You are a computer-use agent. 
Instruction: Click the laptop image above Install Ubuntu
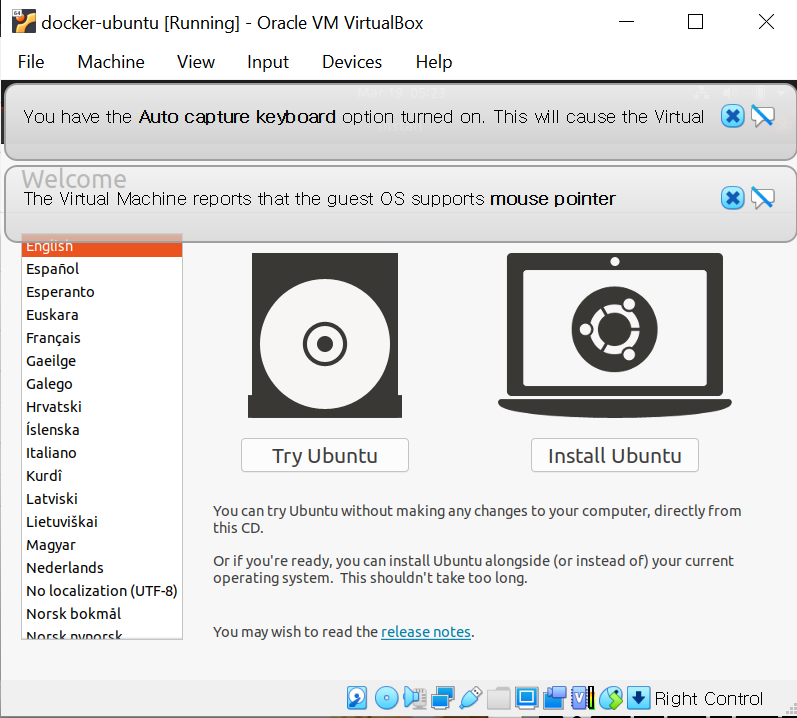point(615,335)
